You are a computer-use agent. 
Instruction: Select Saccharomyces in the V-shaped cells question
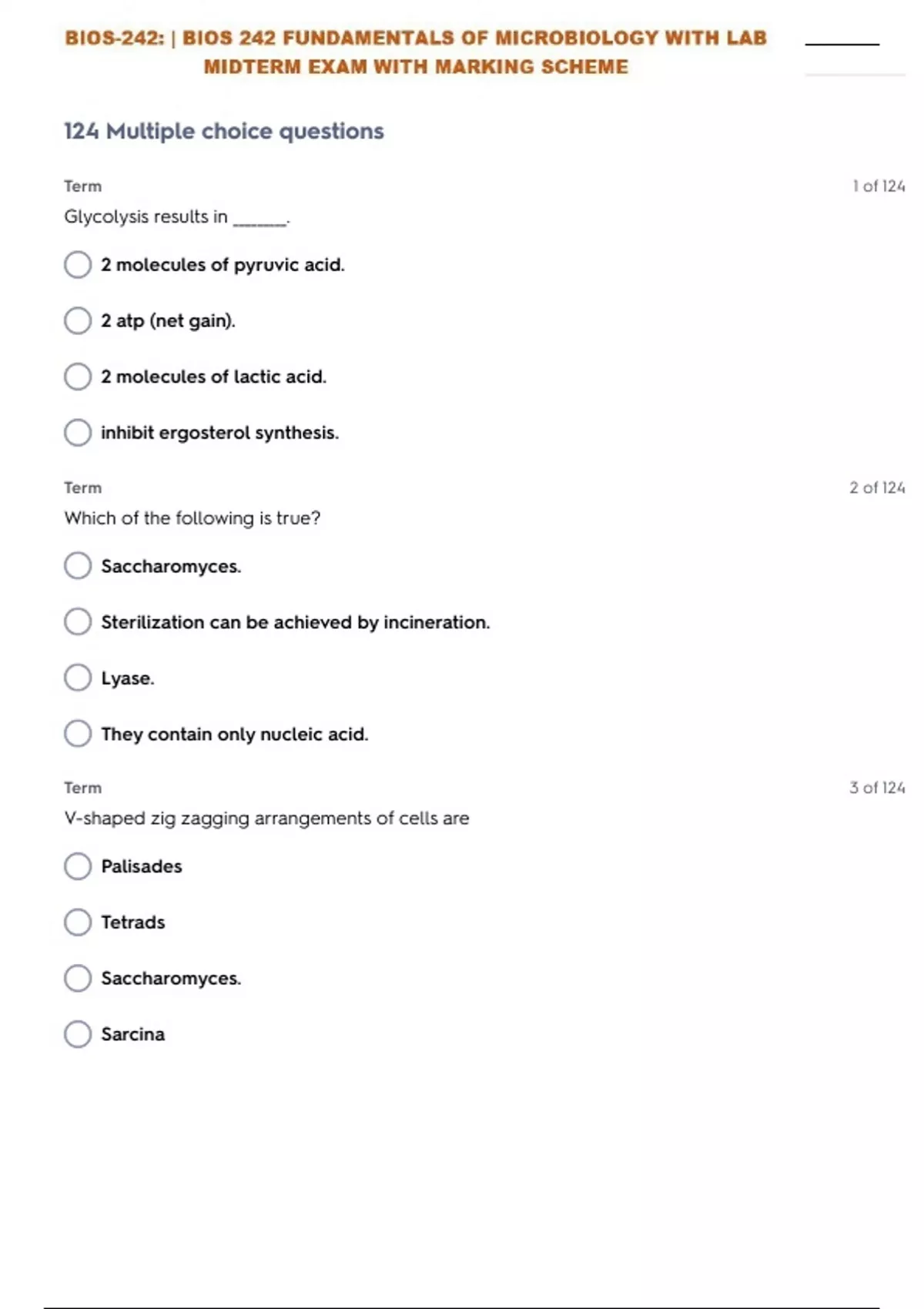click(x=78, y=979)
